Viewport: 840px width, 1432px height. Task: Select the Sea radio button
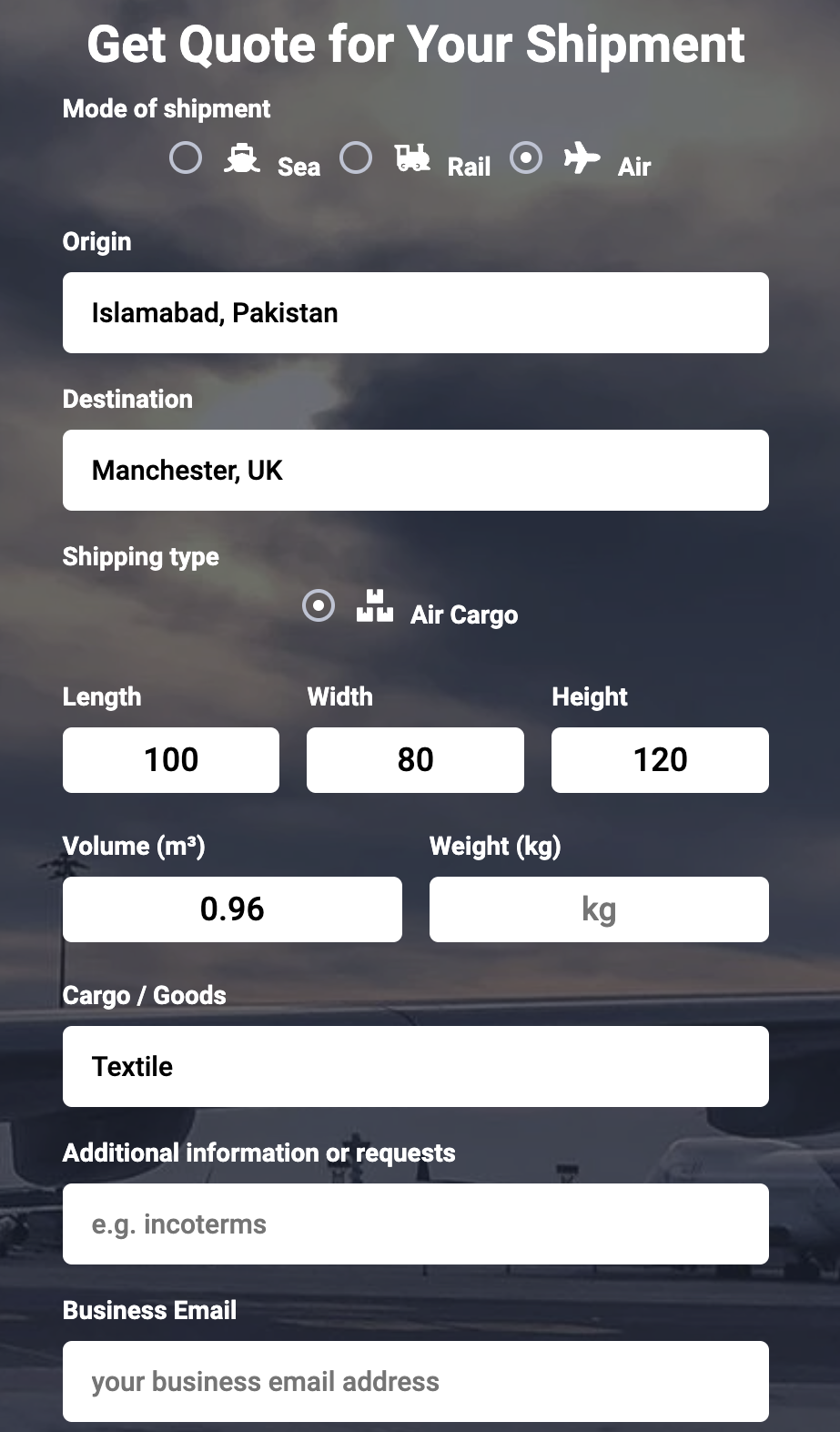pyautogui.click(x=186, y=158)
